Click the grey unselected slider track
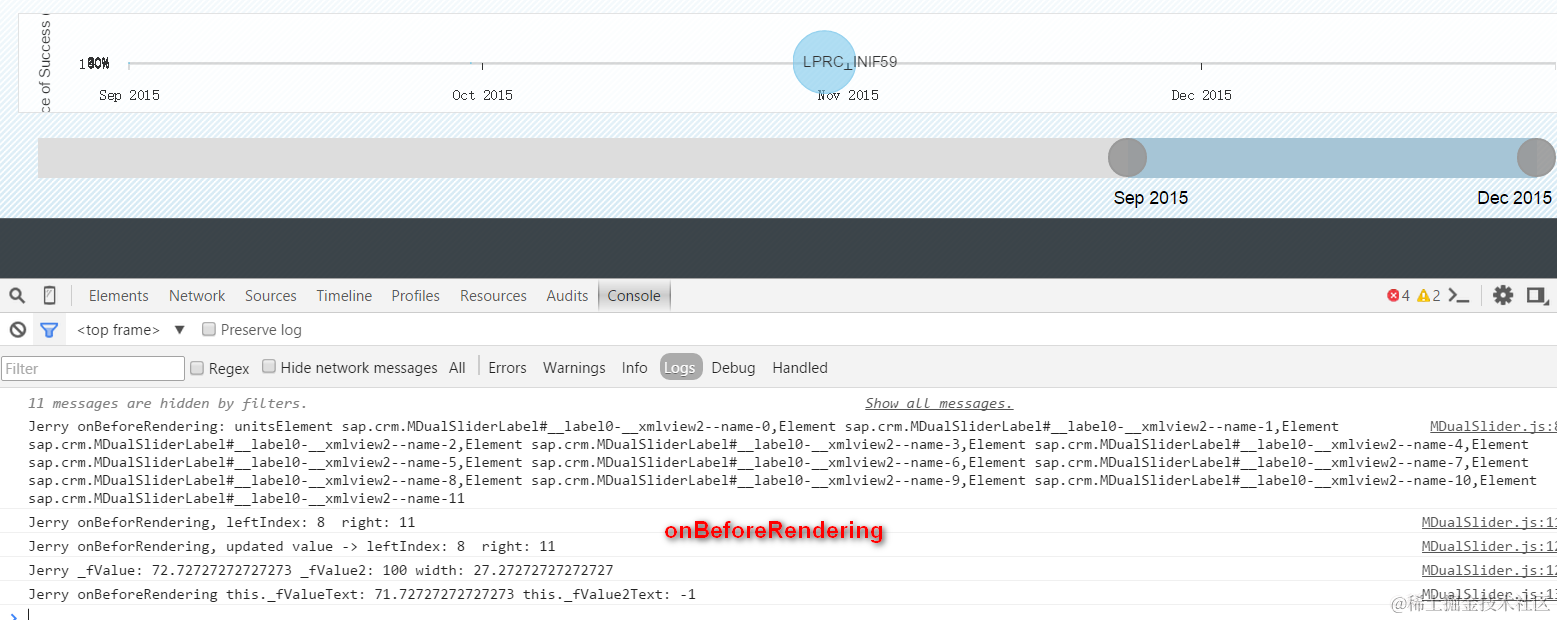The image size is (1557, 620). pos(573,158)
